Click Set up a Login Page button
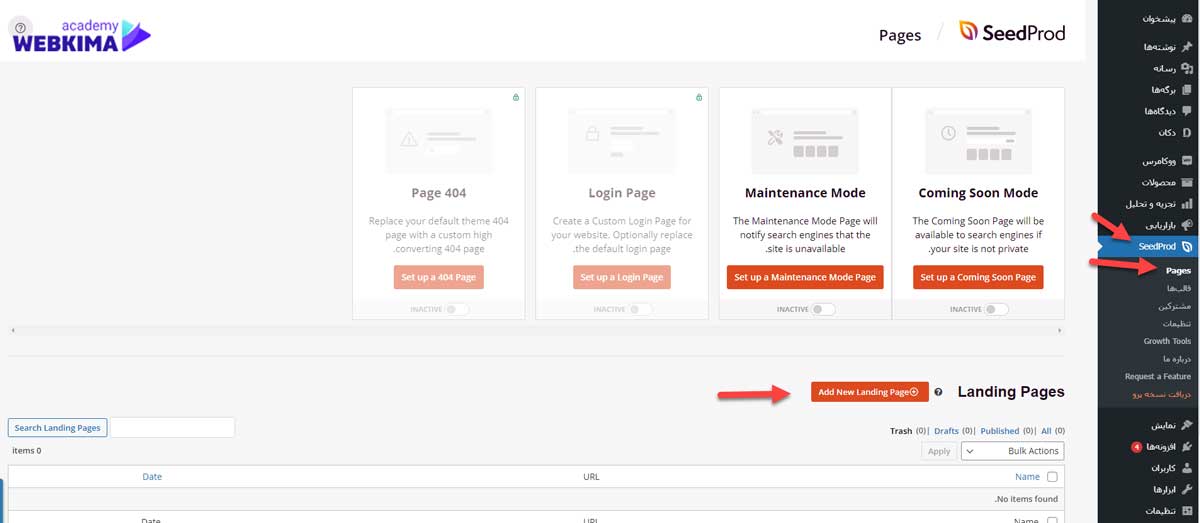 [x=622, y=277]
